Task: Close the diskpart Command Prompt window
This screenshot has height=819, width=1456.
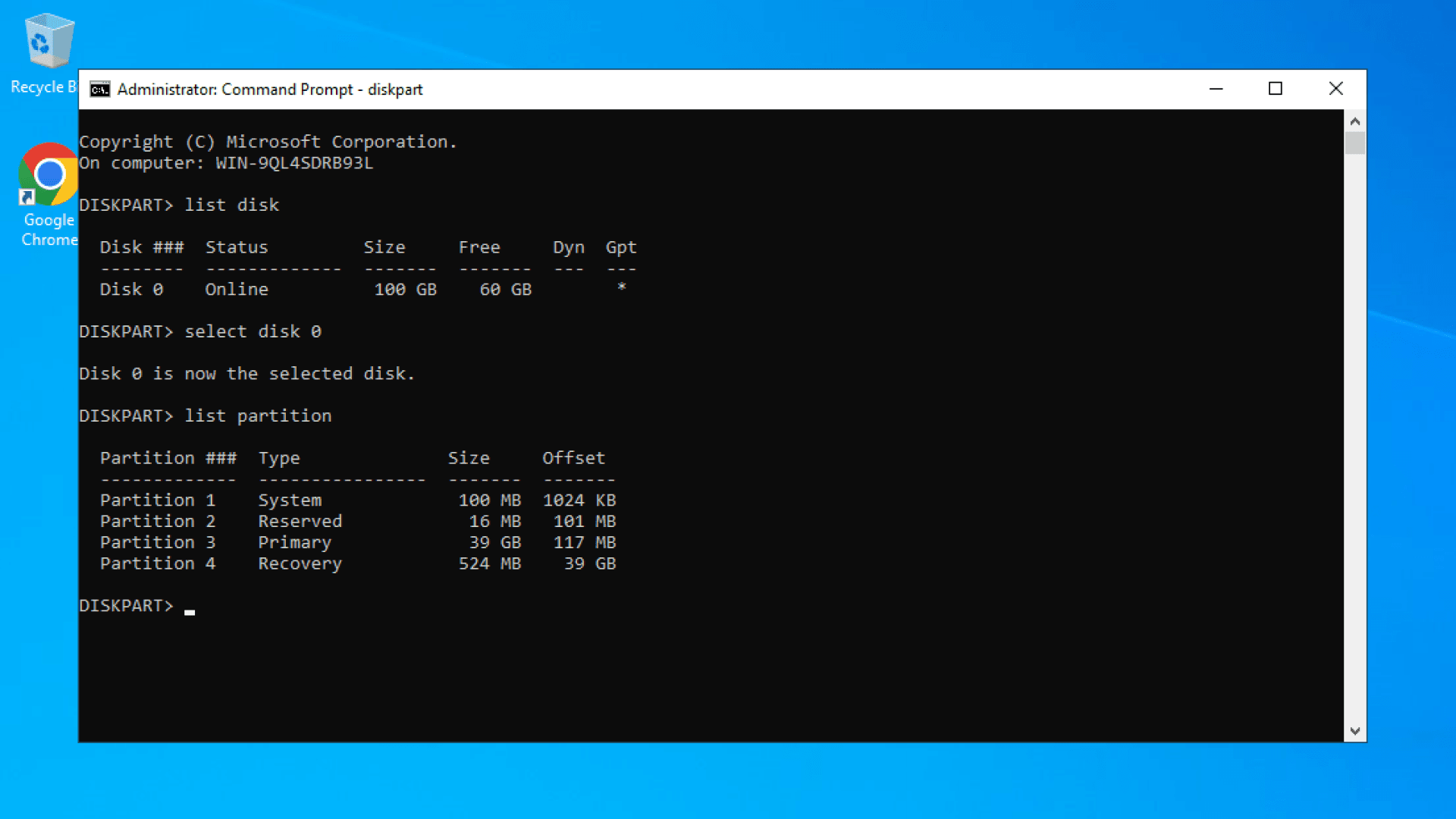Action: pos(1336,89)
